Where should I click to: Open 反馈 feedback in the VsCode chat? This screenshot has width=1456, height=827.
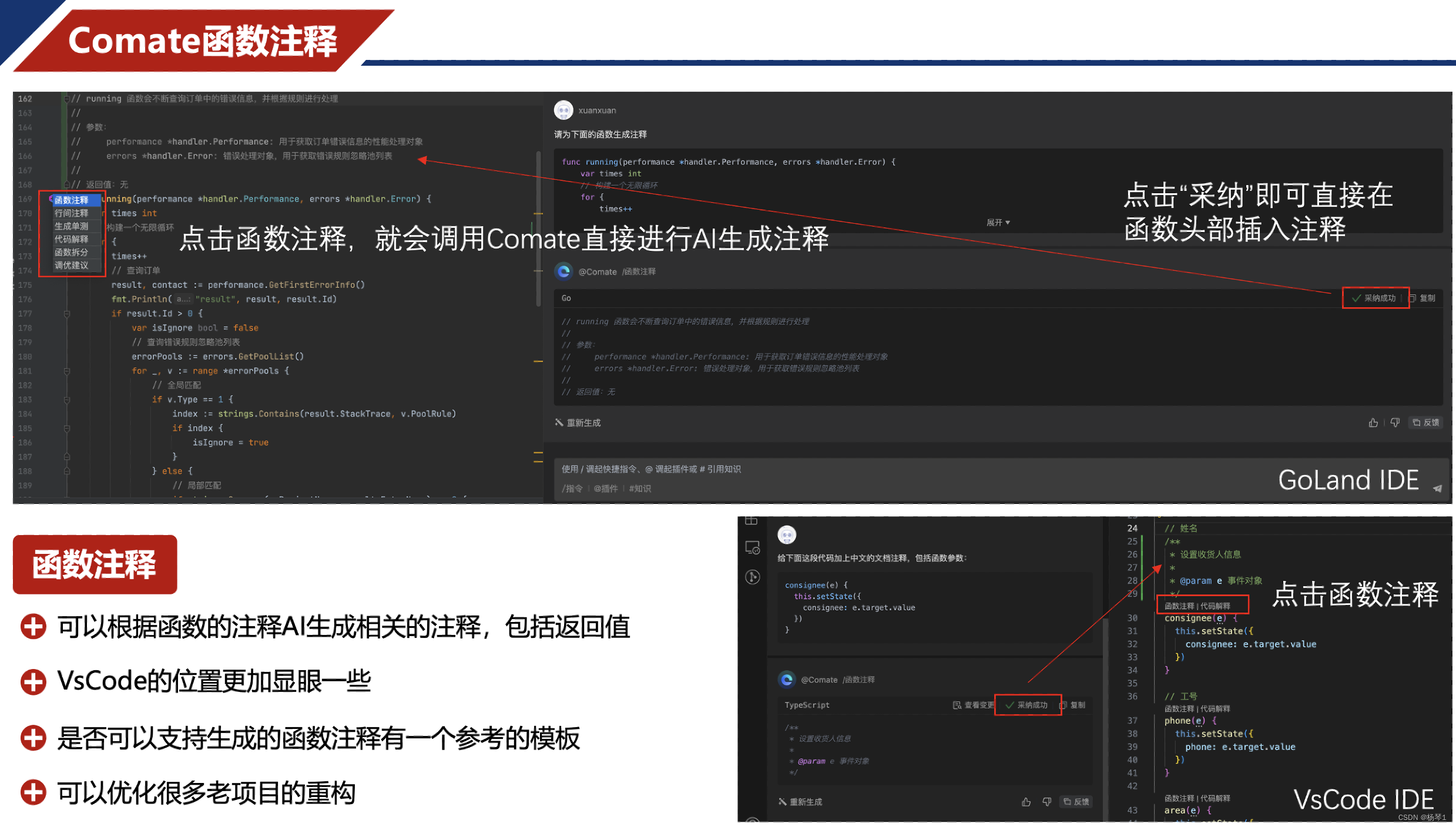pos(1076,802)
